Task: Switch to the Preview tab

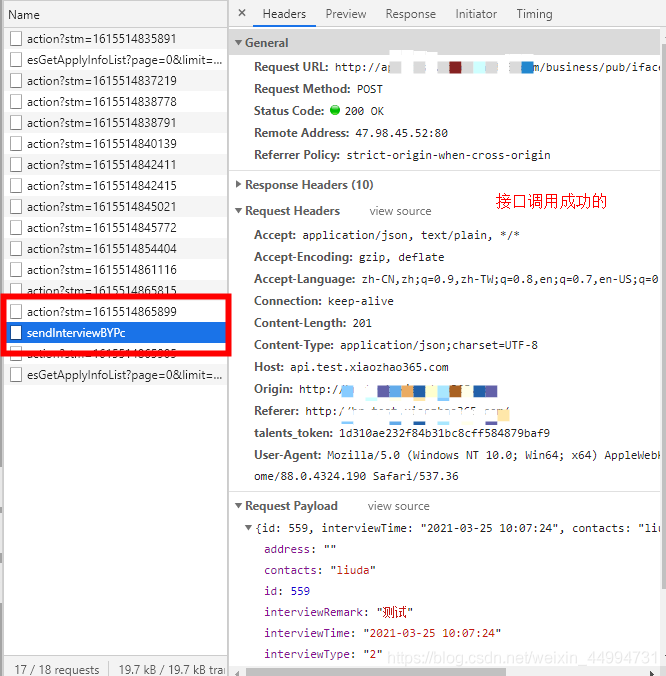Action: (x=346, y=14)
